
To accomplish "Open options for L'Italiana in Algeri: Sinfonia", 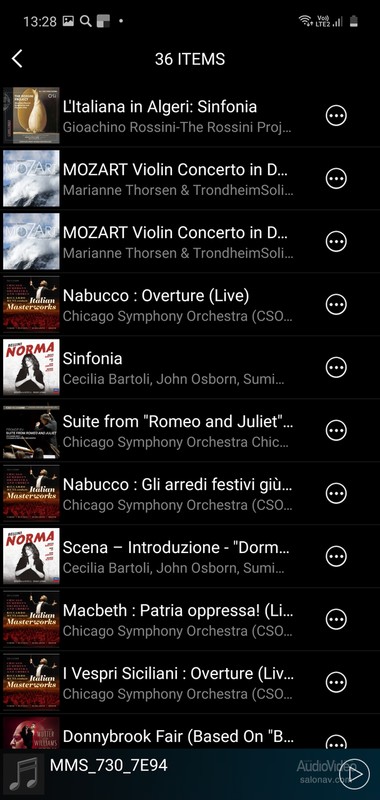I will click(336, 116).
